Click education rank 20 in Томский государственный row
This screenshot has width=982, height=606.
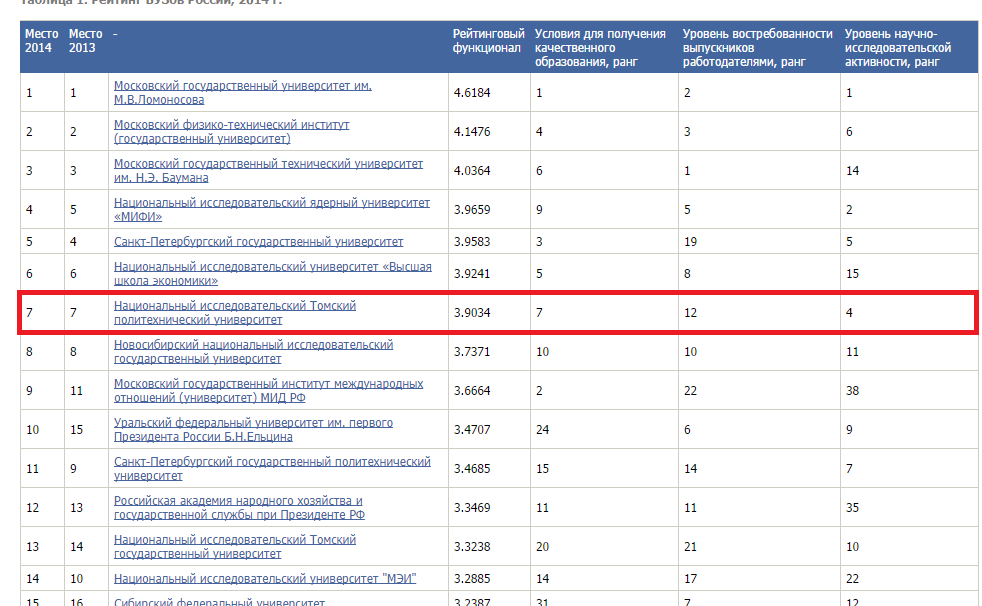point(542,547)
